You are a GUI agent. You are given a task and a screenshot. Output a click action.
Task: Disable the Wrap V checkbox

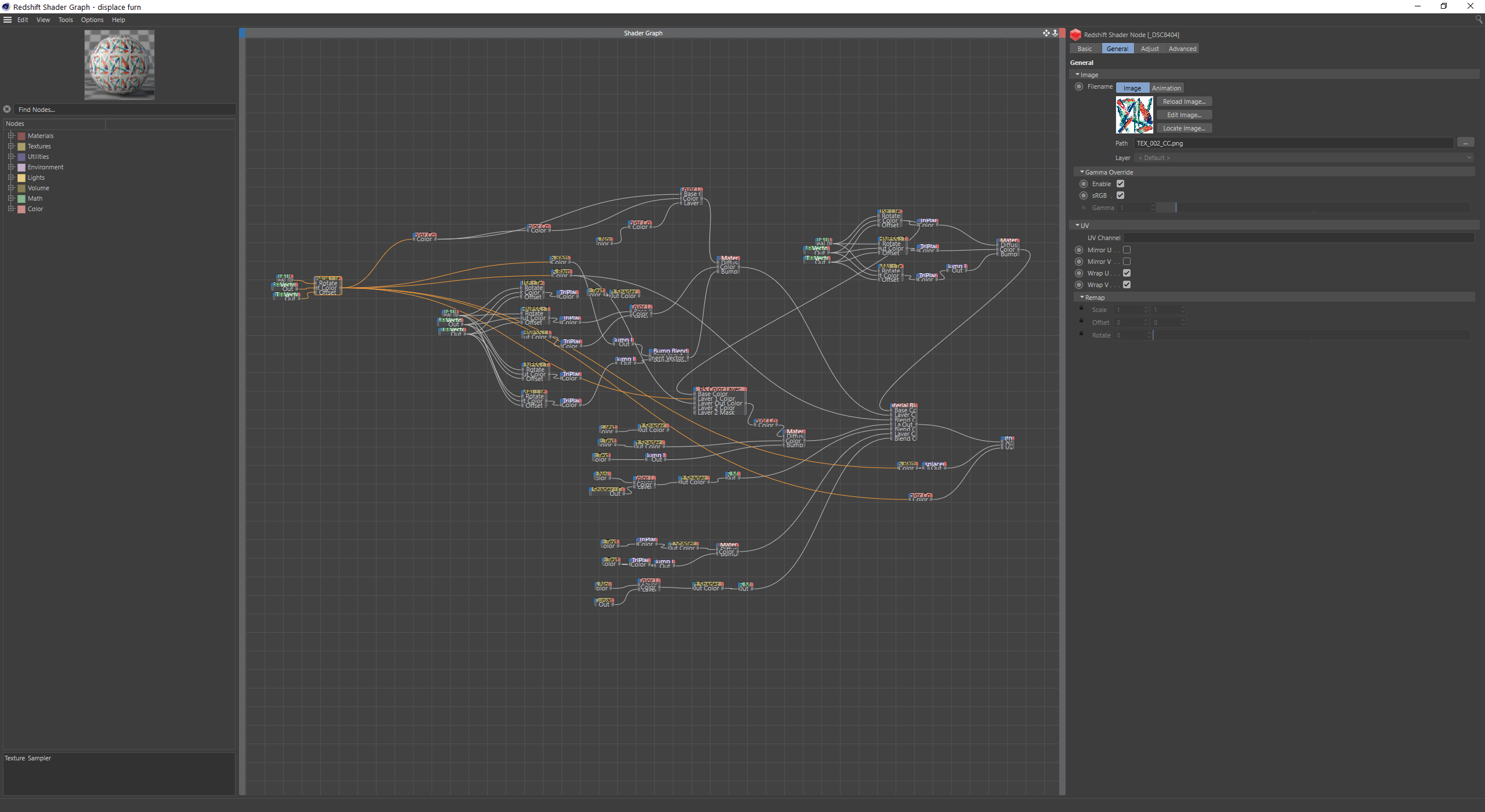(x=1127, y=285)
